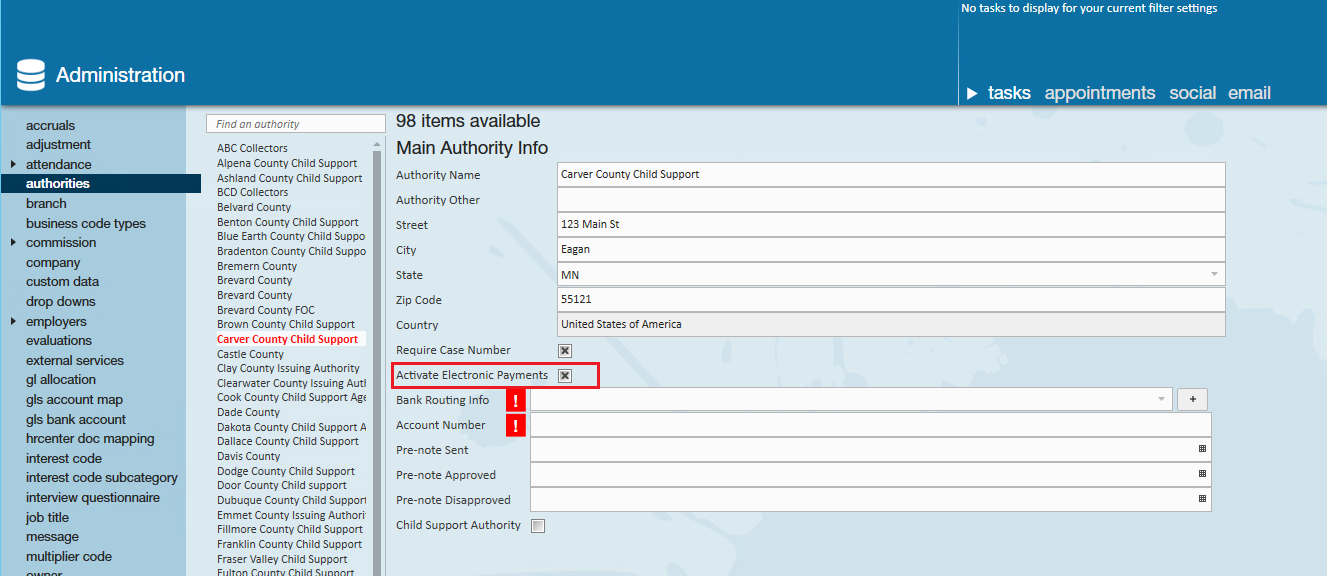The image size is (1327, 576).
Task: Open gls account map section
Action: click(74, 399)
